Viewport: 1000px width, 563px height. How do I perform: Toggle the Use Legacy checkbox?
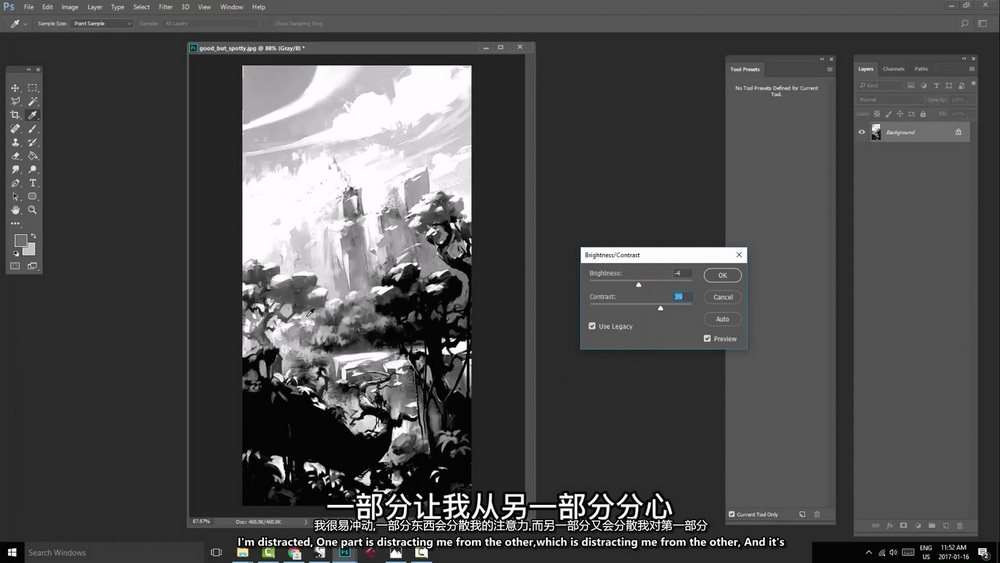(x=592, y=326)
